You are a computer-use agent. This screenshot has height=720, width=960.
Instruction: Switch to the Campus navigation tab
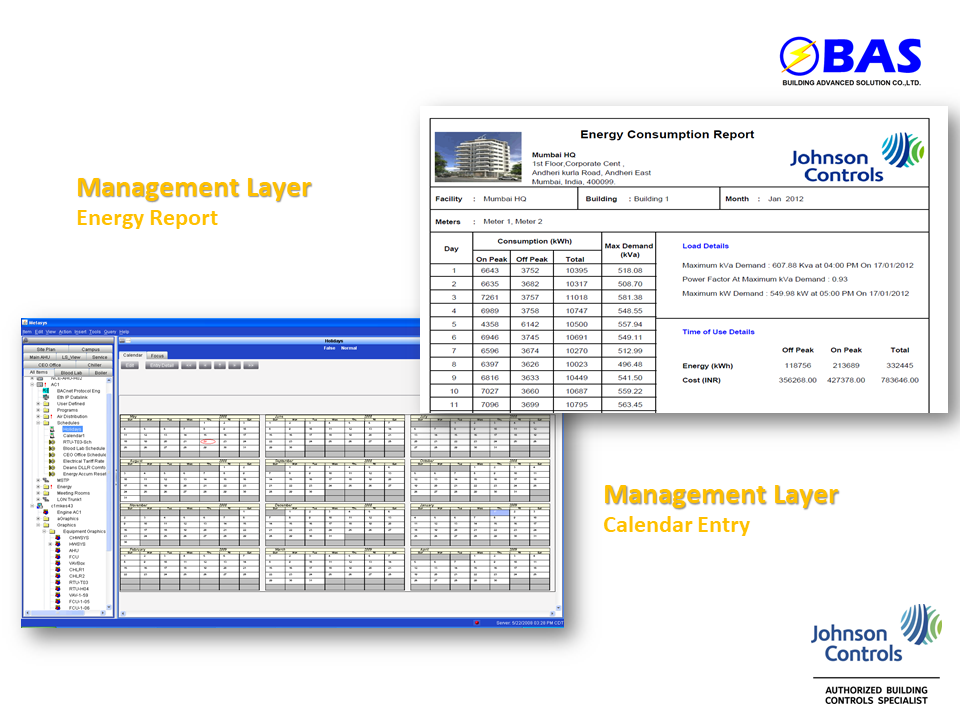tap(91, 349)
